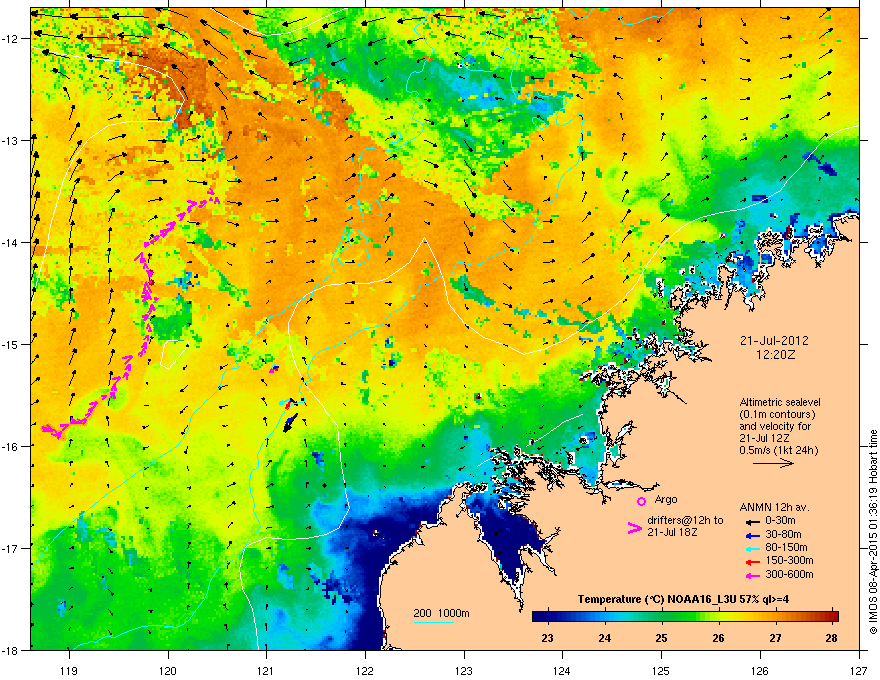Click the time label 12:20Z
The width and height of the screenshot is (880, 680).
click(774, 355)
